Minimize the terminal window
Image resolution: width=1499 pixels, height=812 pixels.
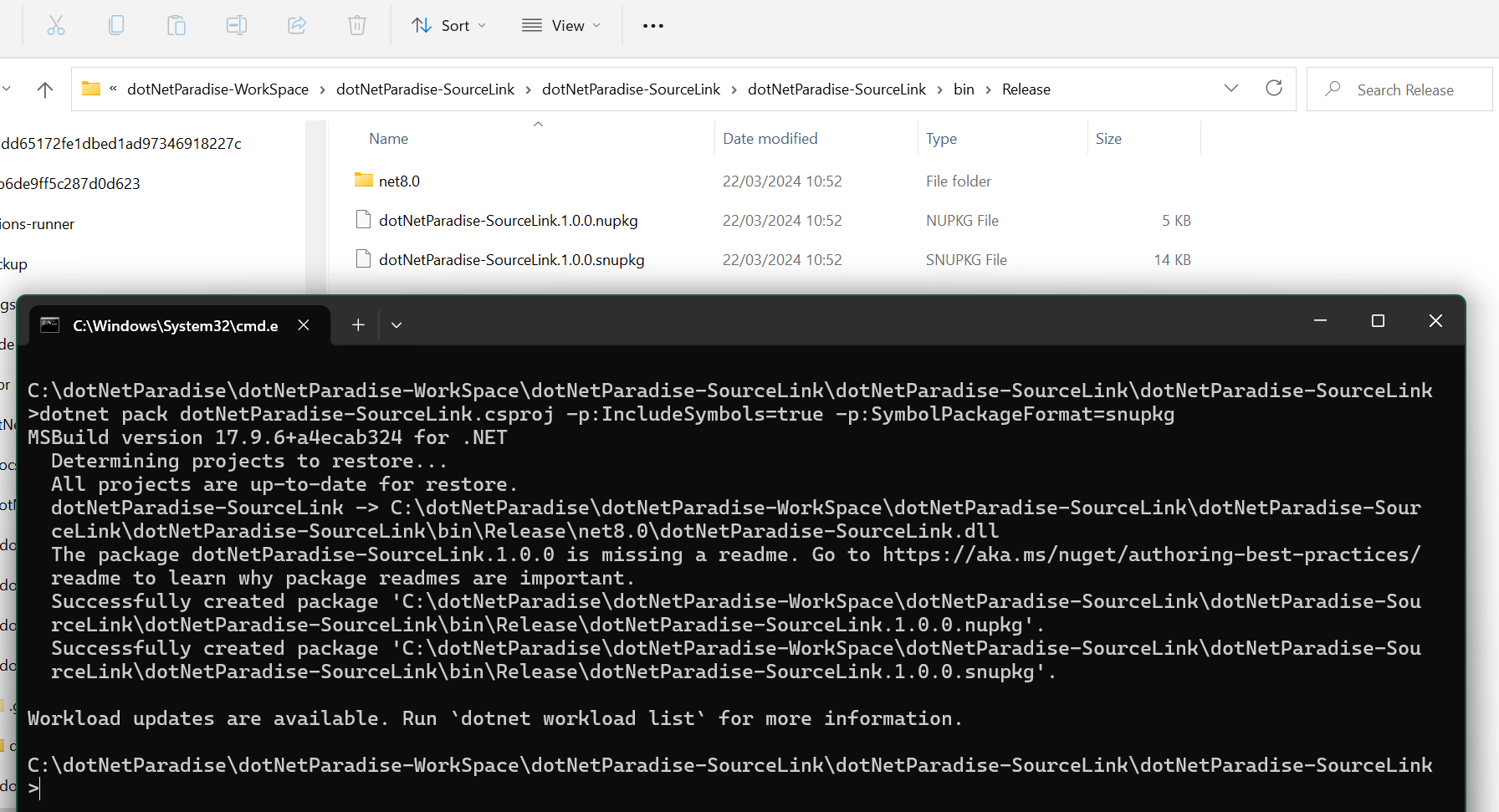pyautogui.click(x=1320, y=321)
